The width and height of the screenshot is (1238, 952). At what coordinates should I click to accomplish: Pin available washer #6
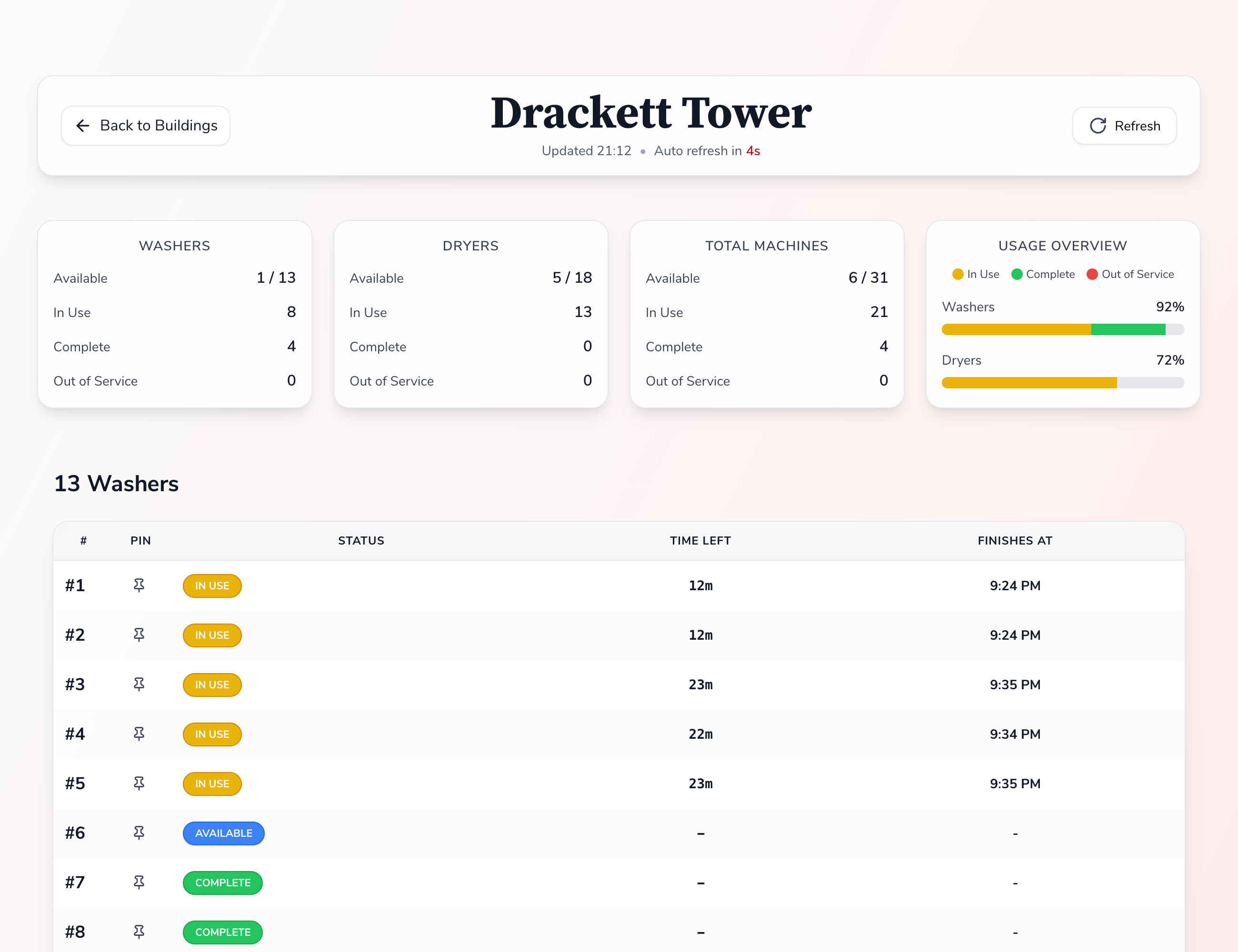coord(139,833)
